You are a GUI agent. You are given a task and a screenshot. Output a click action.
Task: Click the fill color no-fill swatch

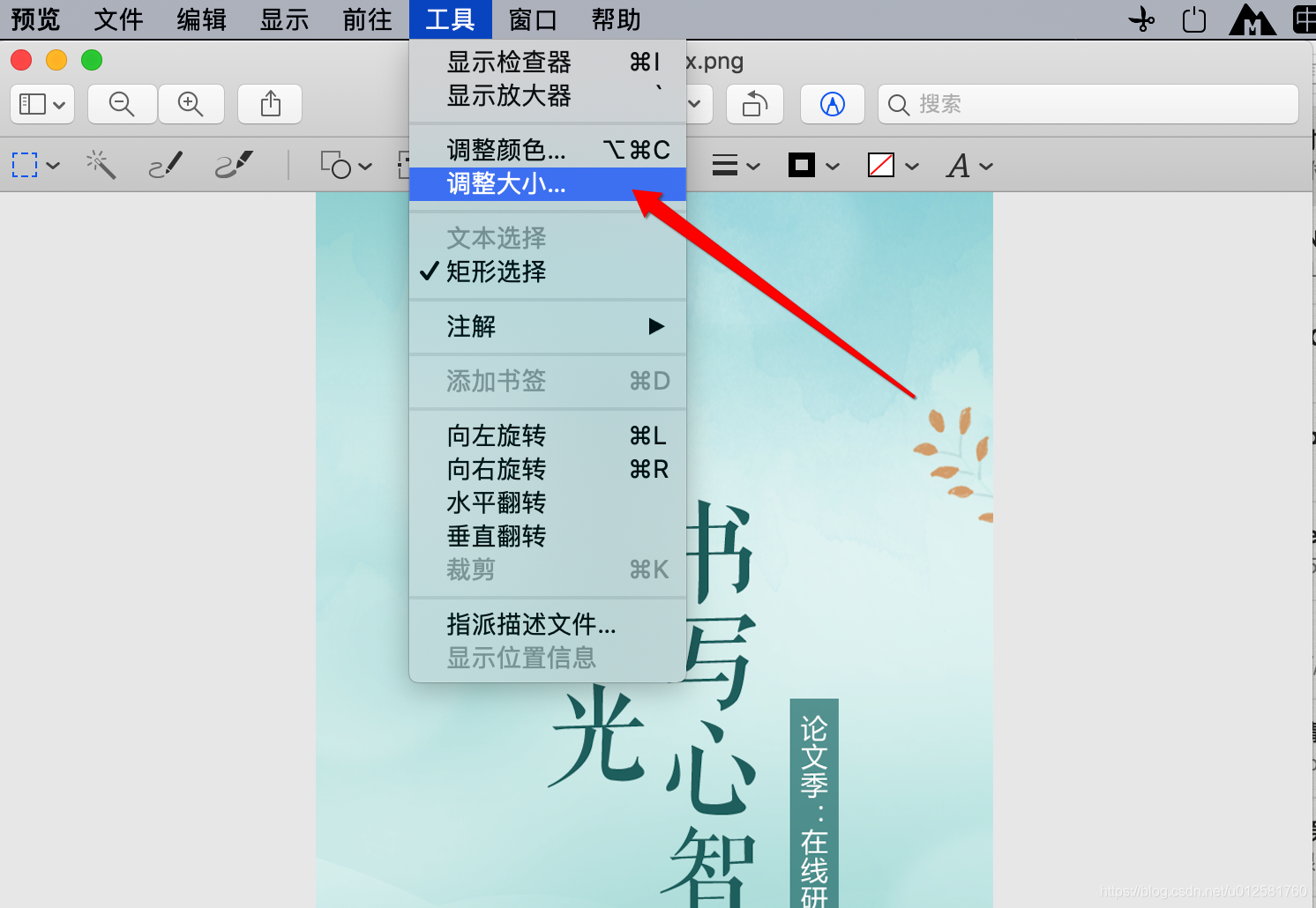[x=881, y=165]
